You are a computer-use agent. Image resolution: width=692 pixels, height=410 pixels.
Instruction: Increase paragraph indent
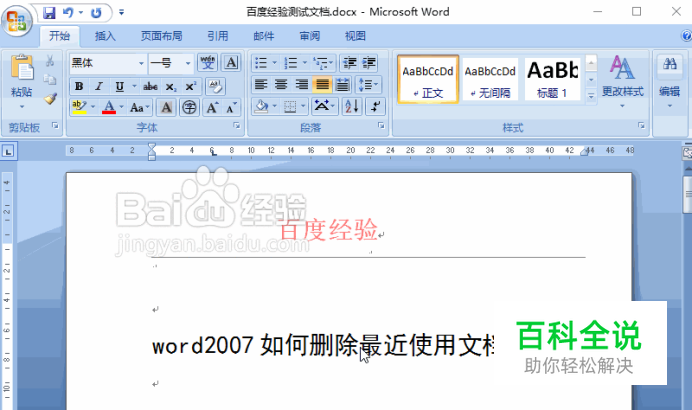point(369,63)
